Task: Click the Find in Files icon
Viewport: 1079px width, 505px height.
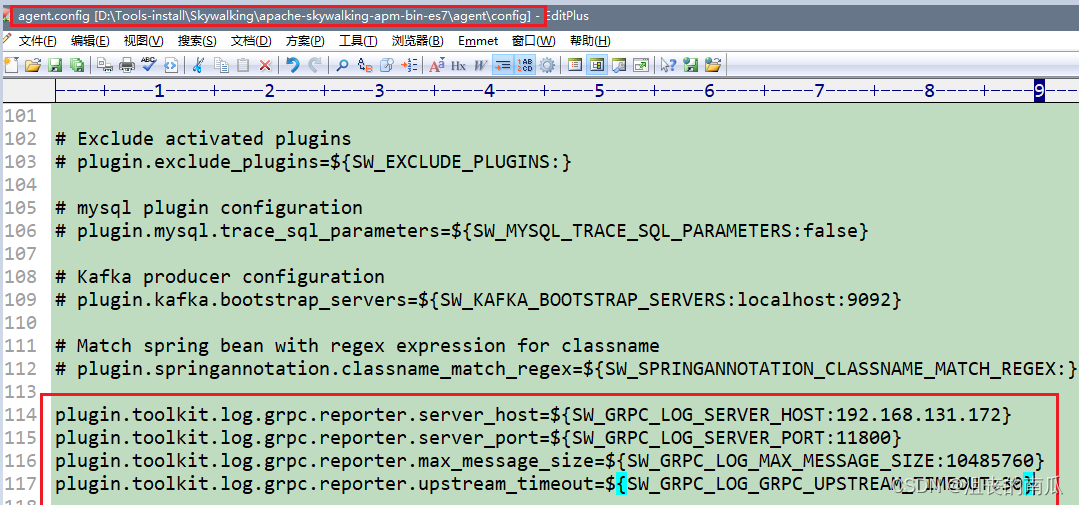Action: tap(387, 65)
